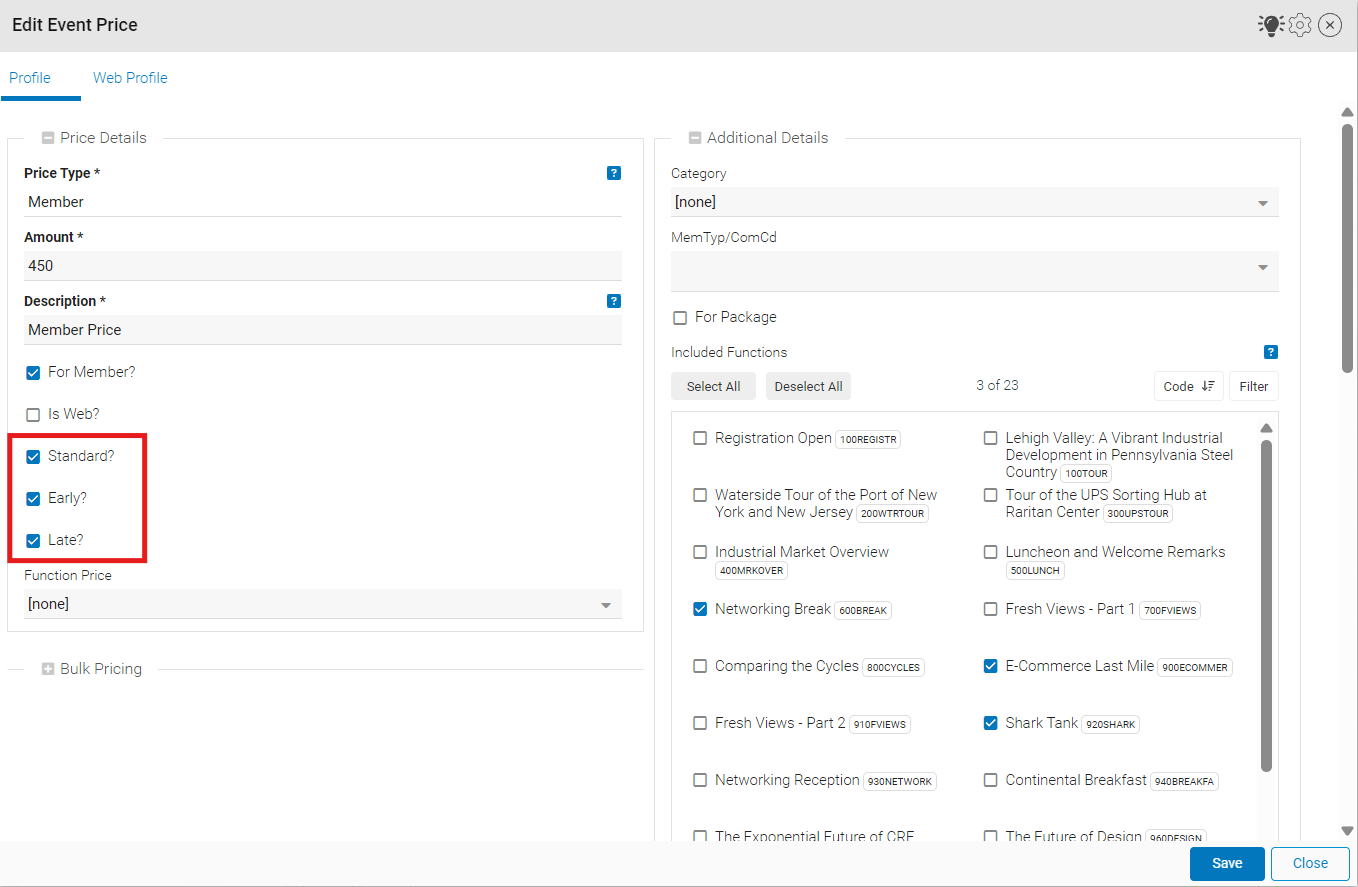The height and width of the screenshot is (887, 1358).
Task: Uncheck the Early? checkbox
Action: click(x=33, y=499)
